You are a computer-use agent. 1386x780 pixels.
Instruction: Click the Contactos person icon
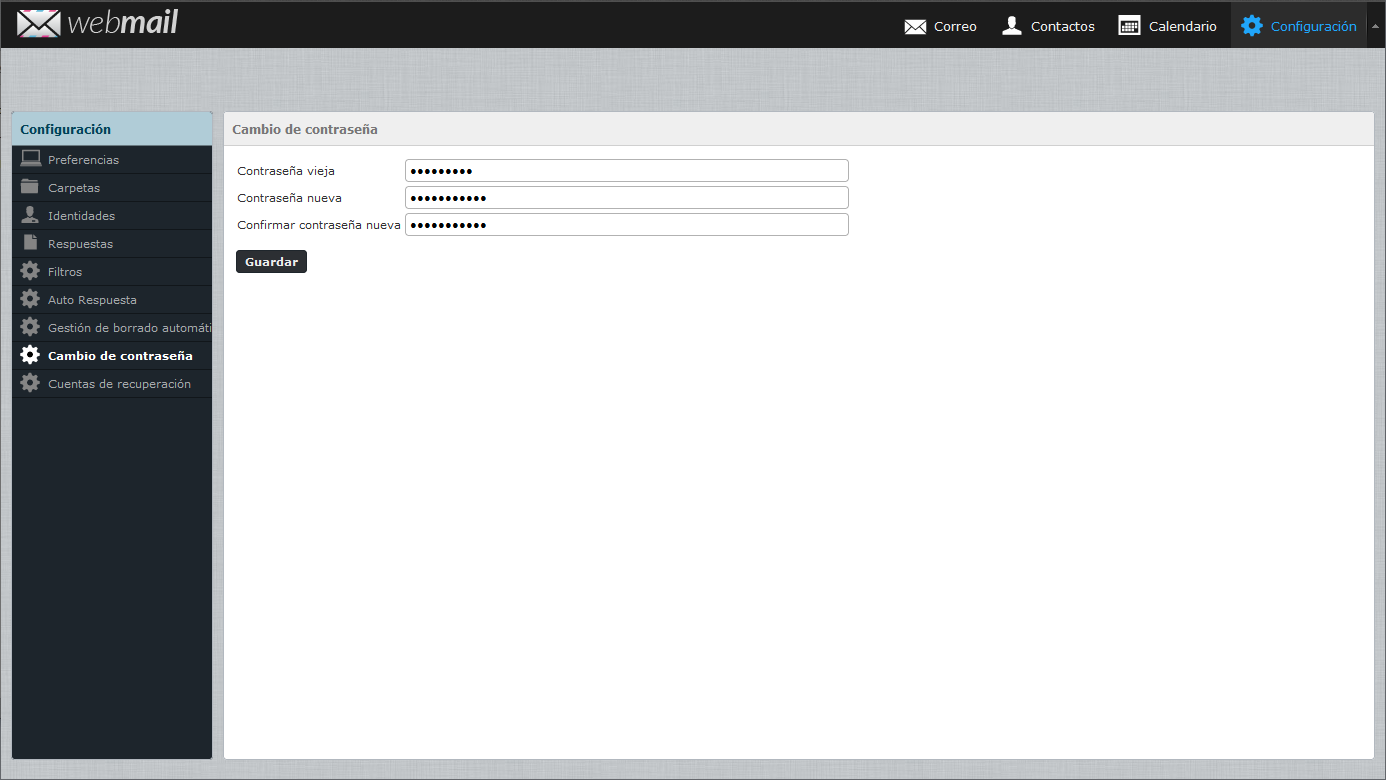coord(1012,26)
